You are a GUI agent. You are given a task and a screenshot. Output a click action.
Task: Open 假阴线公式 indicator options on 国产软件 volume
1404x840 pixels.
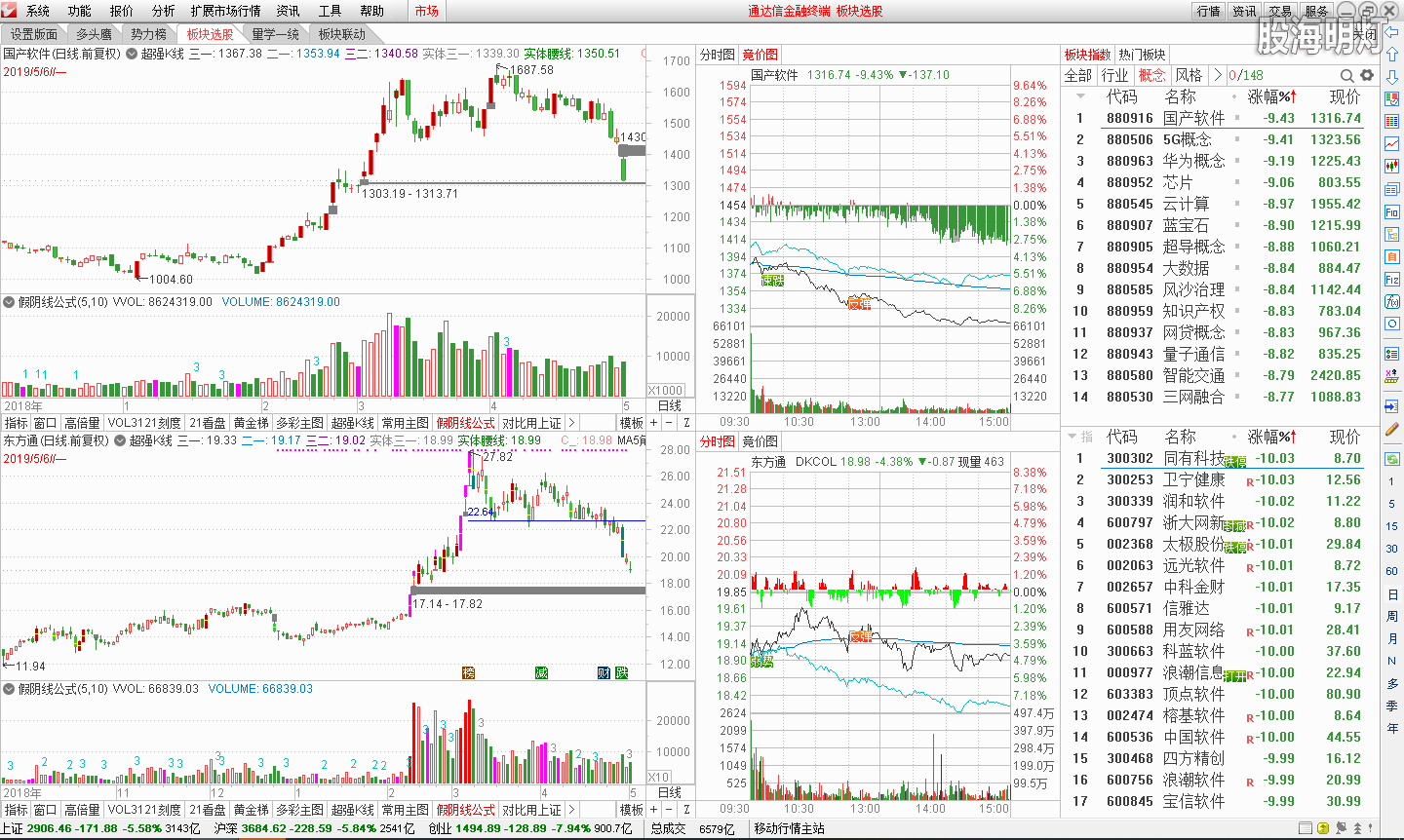click(9, 302)
